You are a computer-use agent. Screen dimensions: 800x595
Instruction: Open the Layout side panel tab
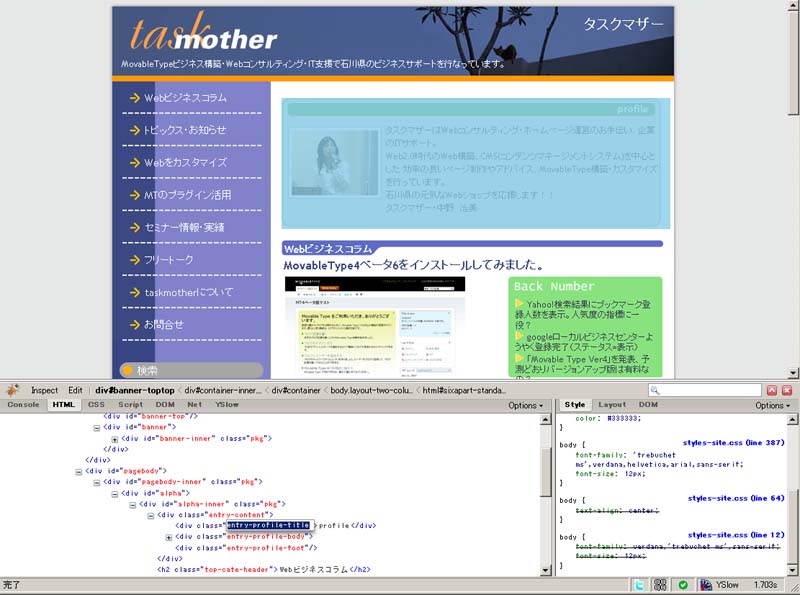(x=612, y=405)
